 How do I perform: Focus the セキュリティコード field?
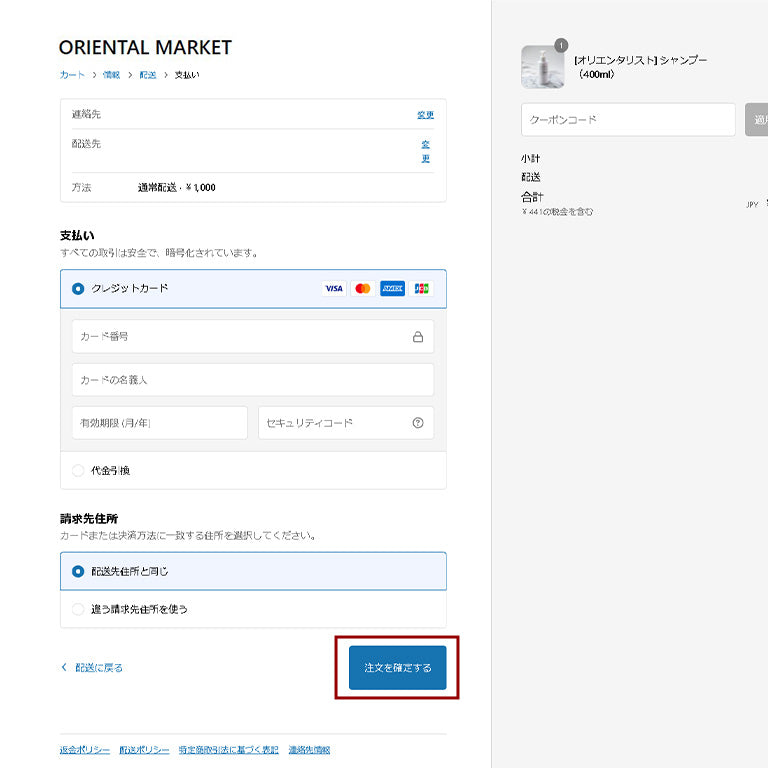[x=346, y=423]
